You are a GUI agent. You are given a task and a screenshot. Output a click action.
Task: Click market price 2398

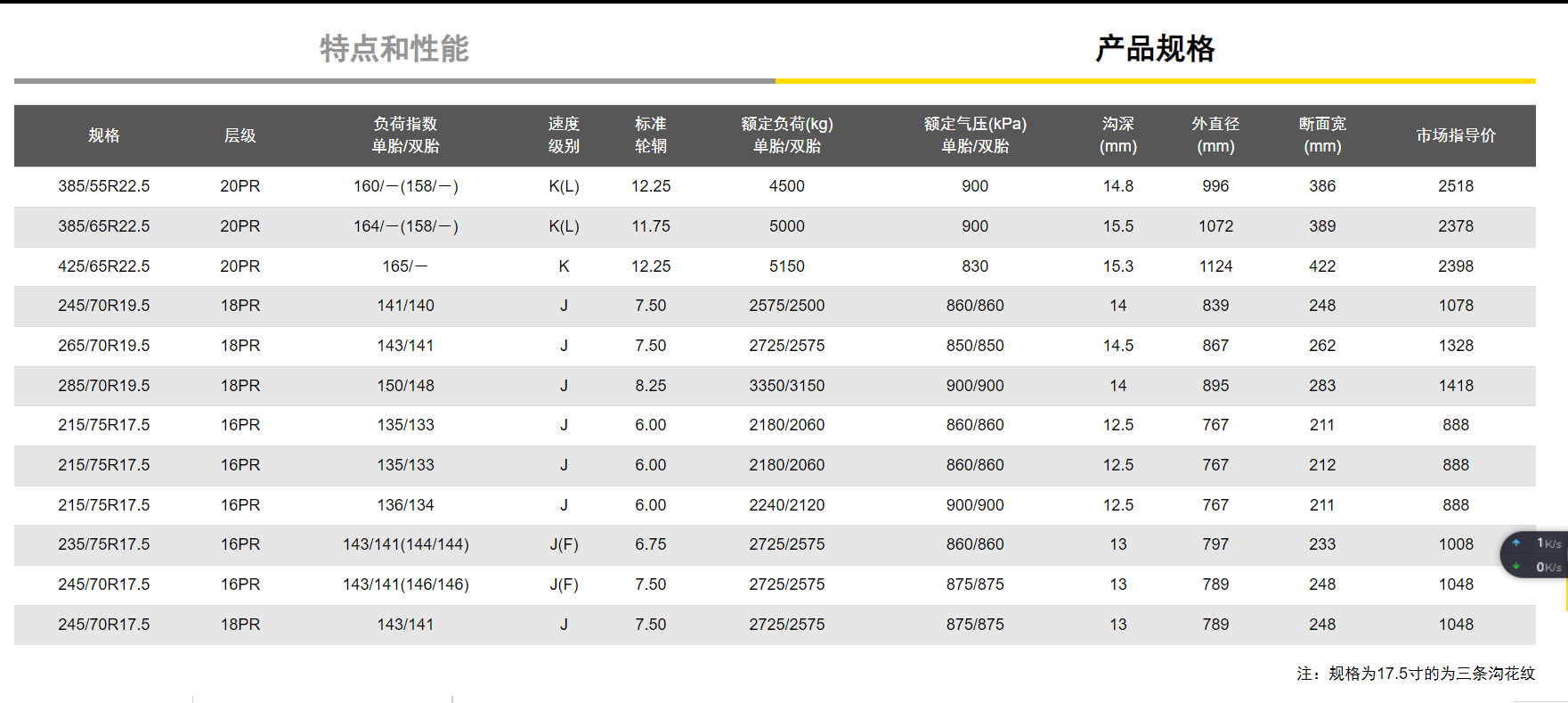point(1456,266)
